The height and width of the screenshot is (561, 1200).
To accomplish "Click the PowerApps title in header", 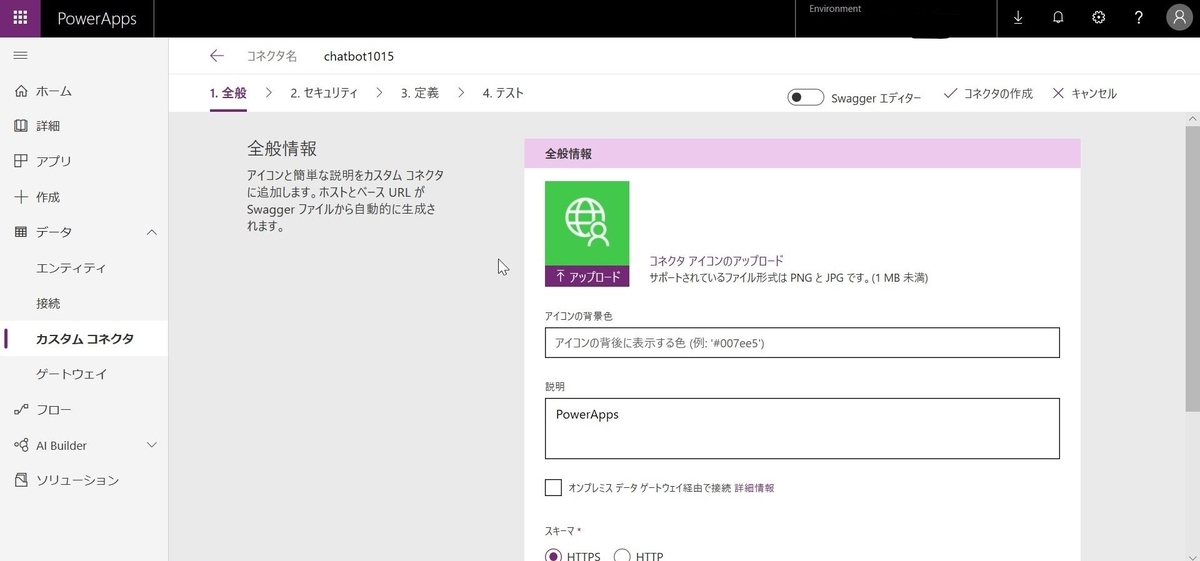I will (97, 19).
